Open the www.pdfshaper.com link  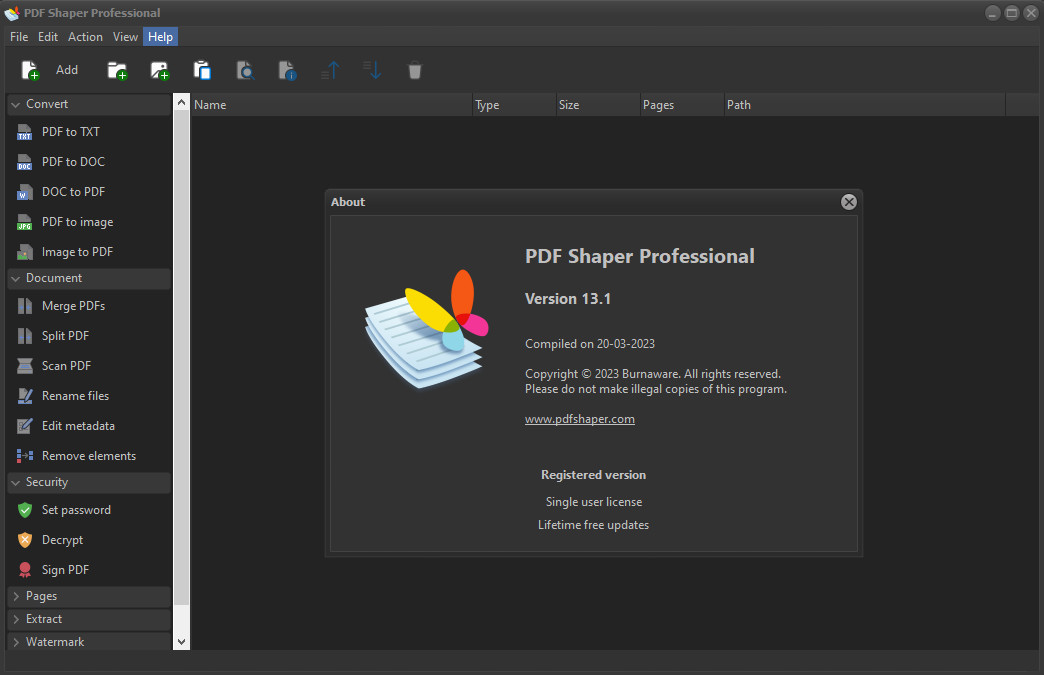point(579,419)
